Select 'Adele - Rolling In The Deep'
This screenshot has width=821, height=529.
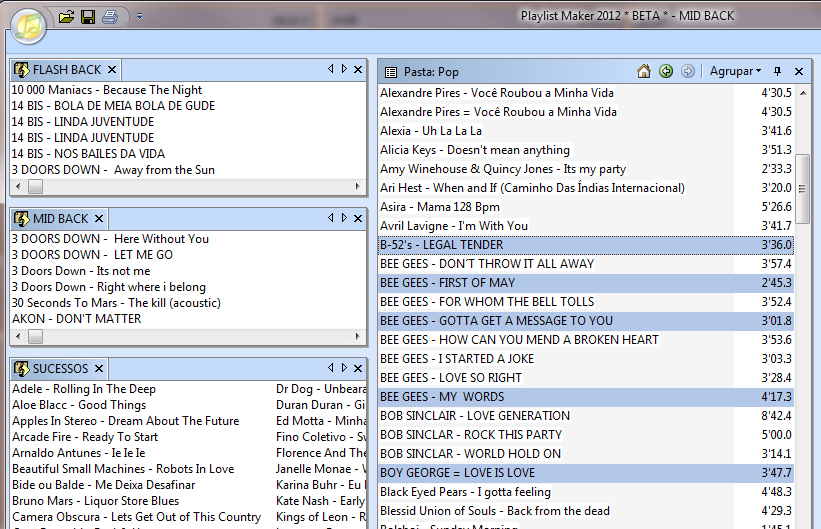click(x=84, y=389)
